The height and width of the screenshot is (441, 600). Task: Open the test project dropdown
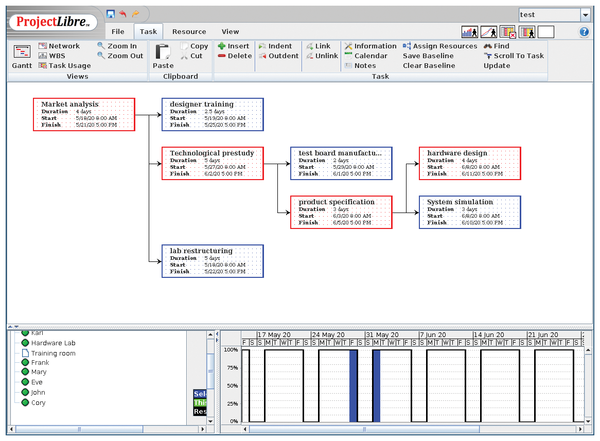click(x=585, y=15)
